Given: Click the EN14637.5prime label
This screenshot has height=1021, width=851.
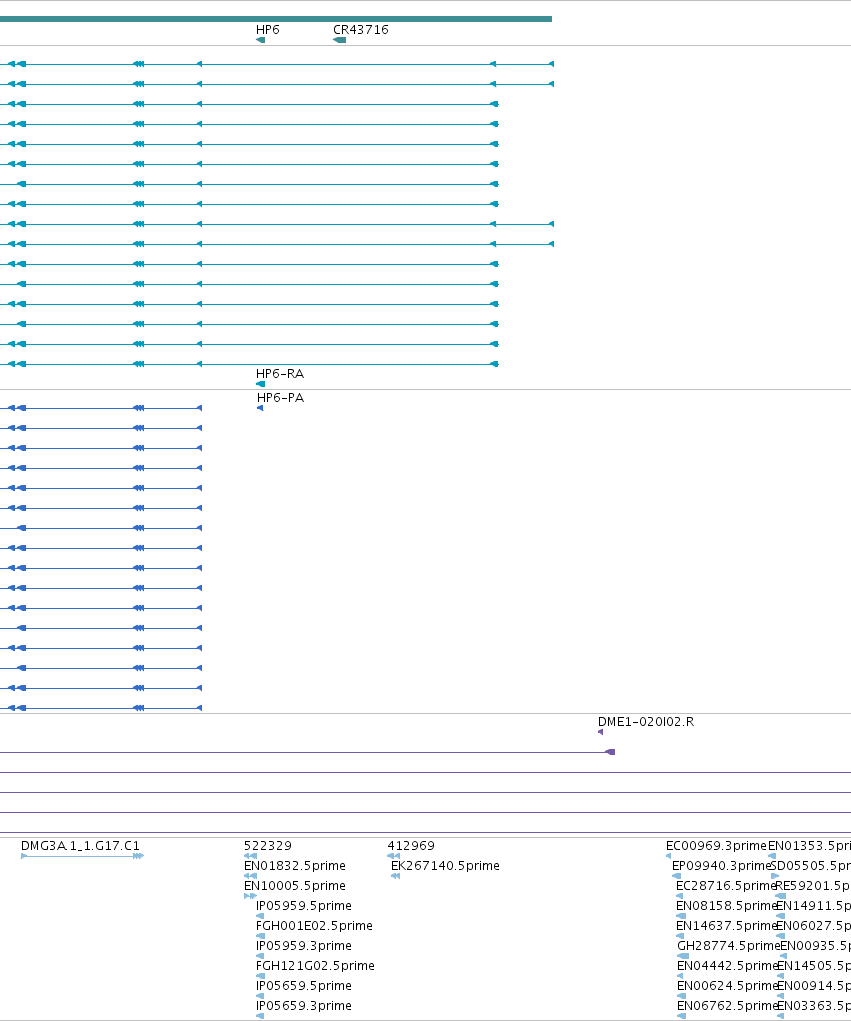Looking at the screenshot, I should click(x=726, y=926).
